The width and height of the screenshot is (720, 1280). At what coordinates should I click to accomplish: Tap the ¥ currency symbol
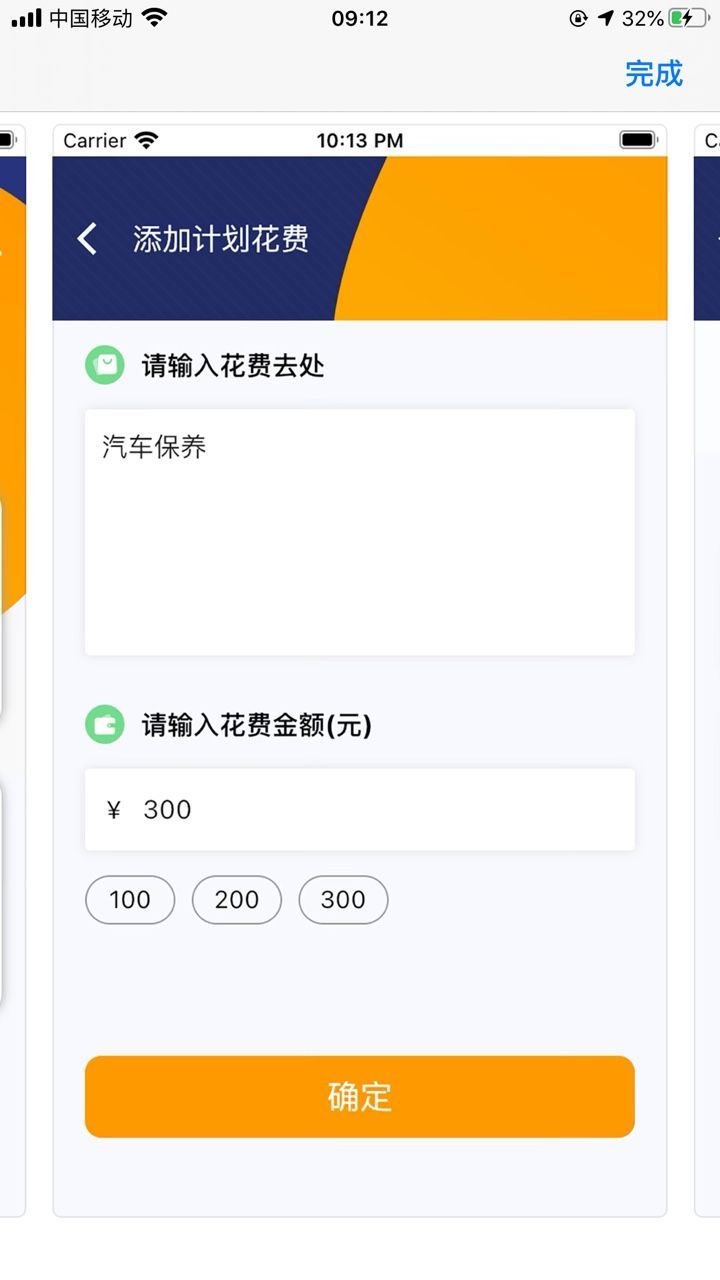tap(114, 810)
